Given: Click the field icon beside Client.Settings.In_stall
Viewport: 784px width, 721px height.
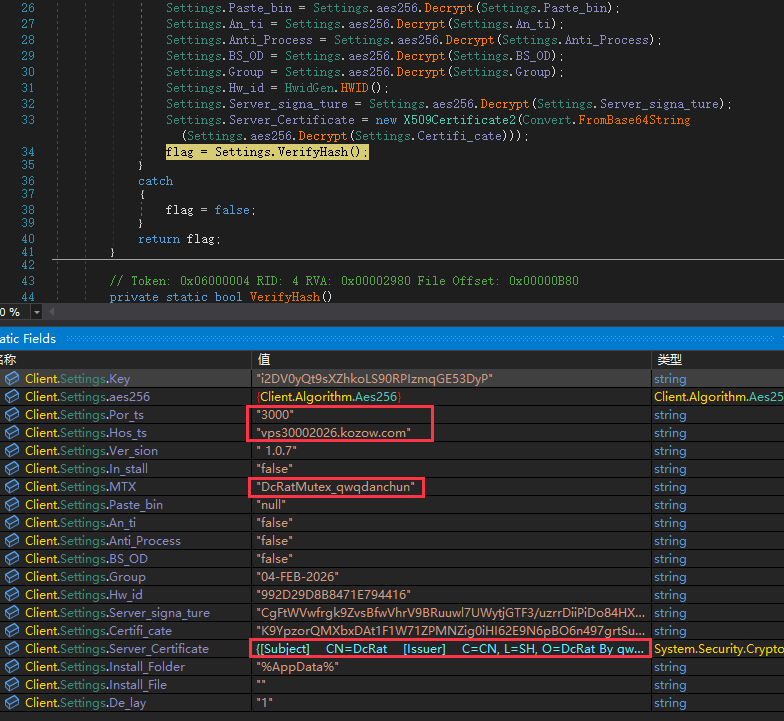Looking at the screenshot, I should (x=12, y=468).
